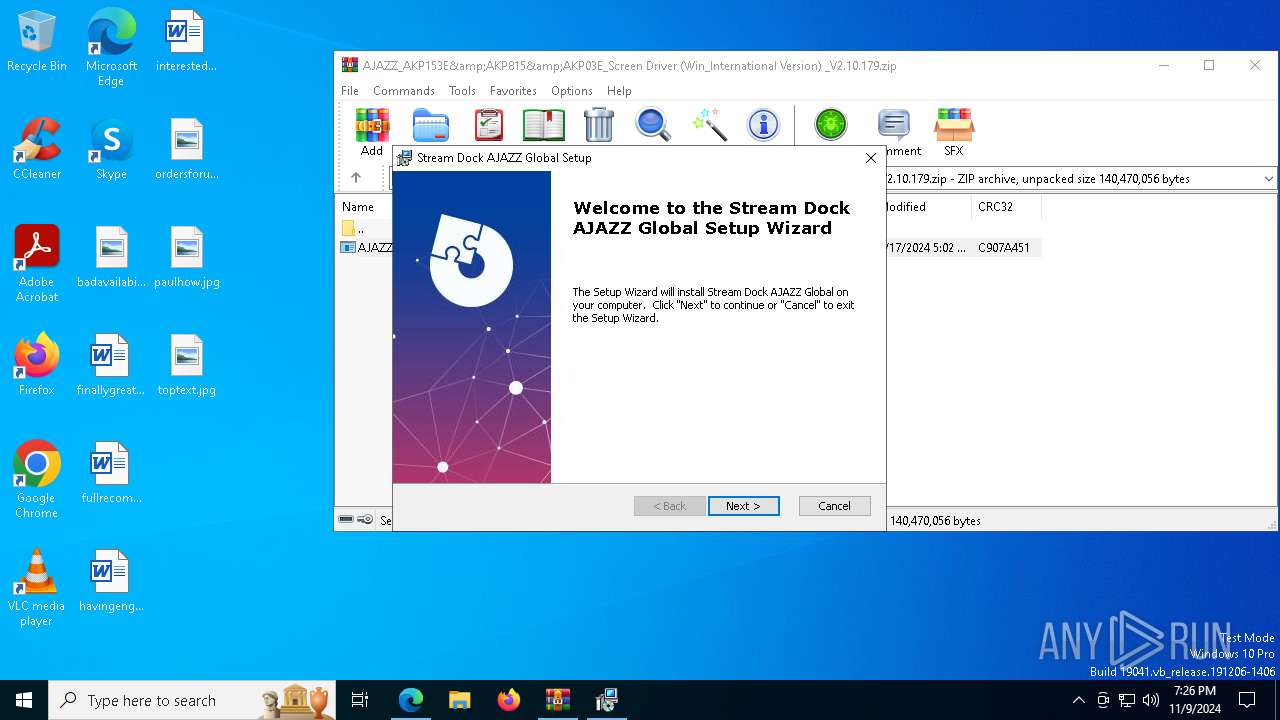Click the Test clipboard-checklist icon in WinRAR
The image size is (1280, 720).
point(488,125)
